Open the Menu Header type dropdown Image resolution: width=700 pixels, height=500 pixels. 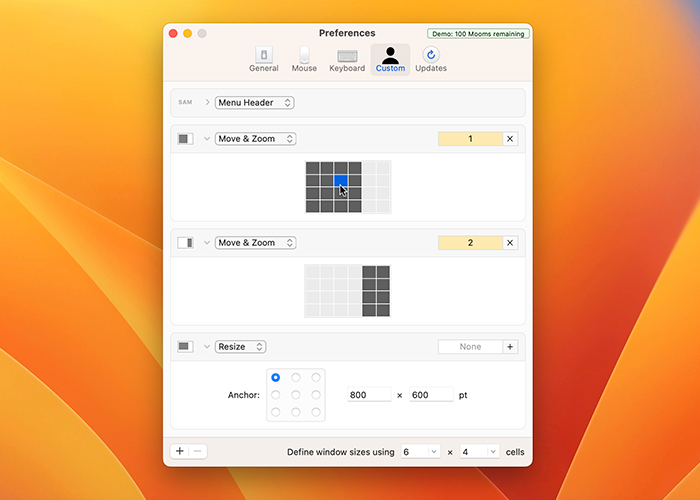coord(254,103)
